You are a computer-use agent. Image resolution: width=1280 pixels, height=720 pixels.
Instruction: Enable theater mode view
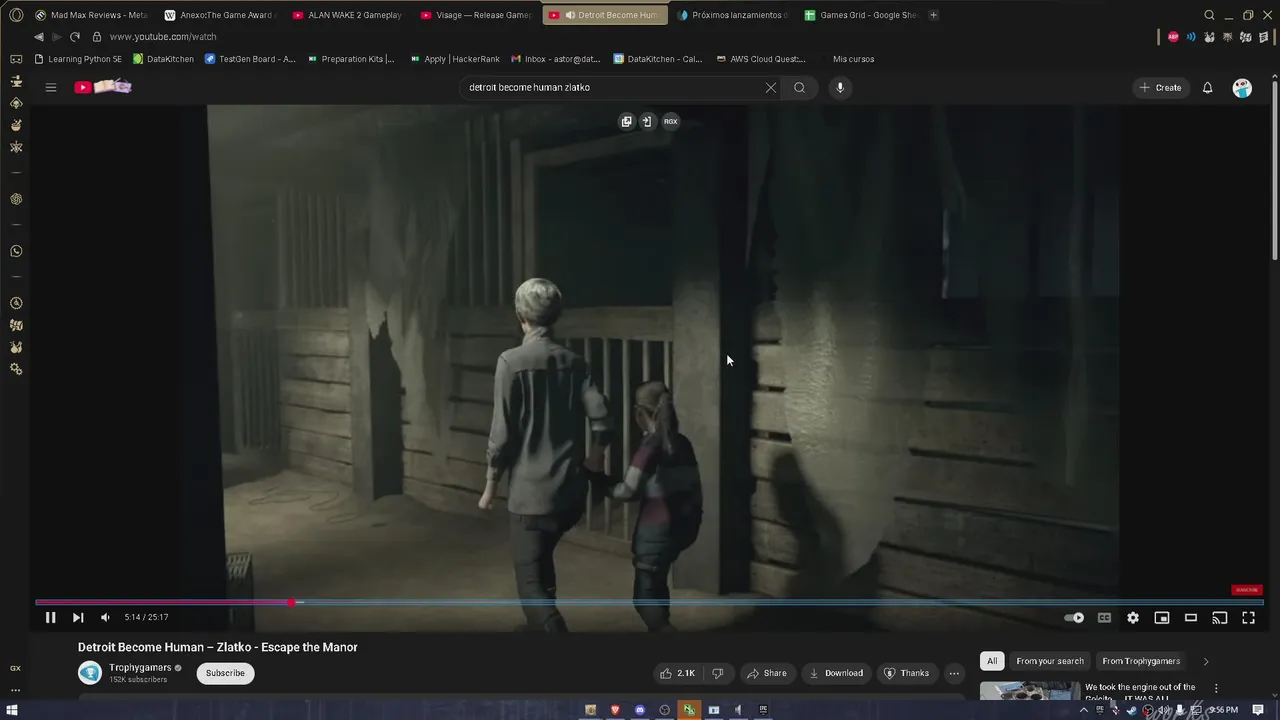click(1191, 618)
